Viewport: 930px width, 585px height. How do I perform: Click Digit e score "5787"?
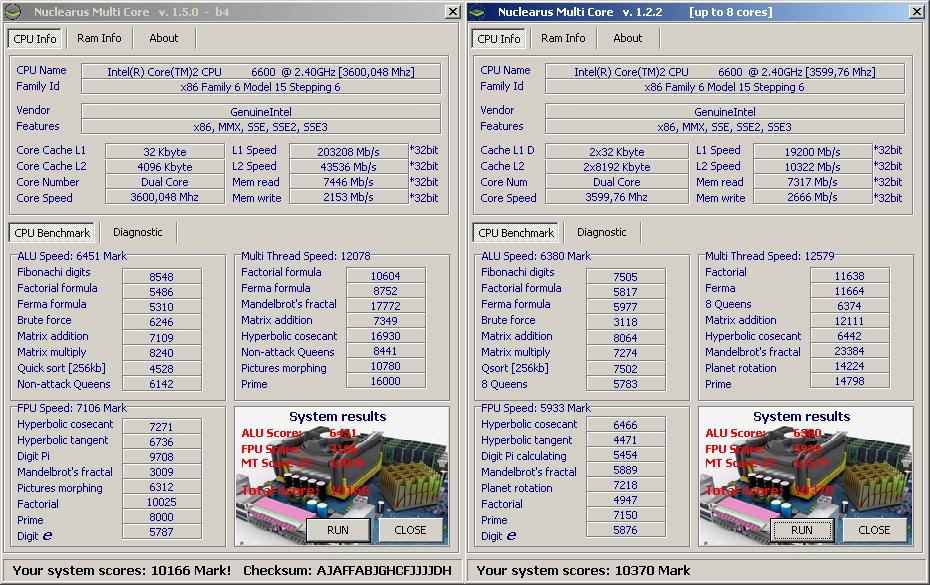pos(162,532)
